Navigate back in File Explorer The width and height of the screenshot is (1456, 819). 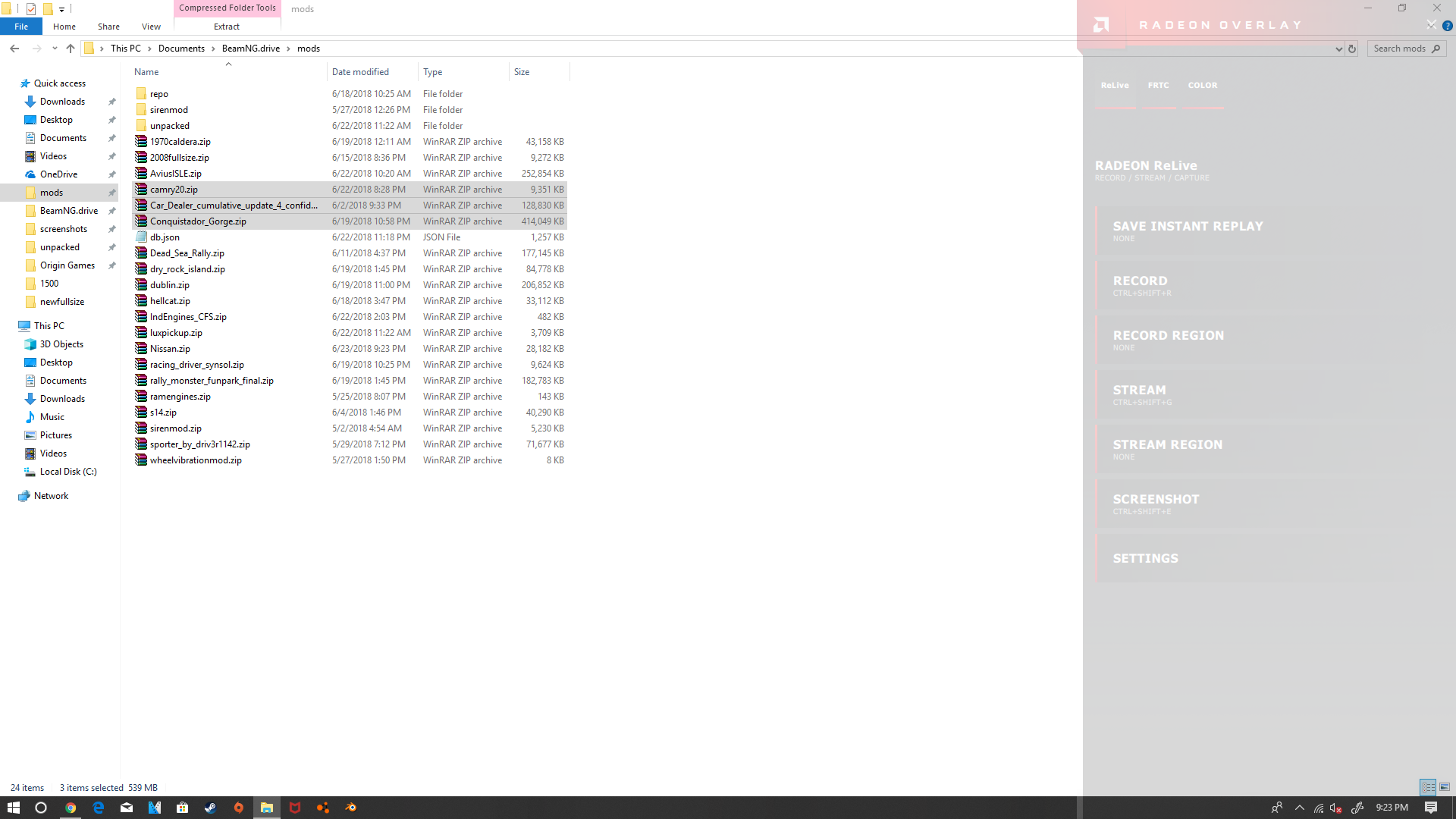click(x=14, y=49)
